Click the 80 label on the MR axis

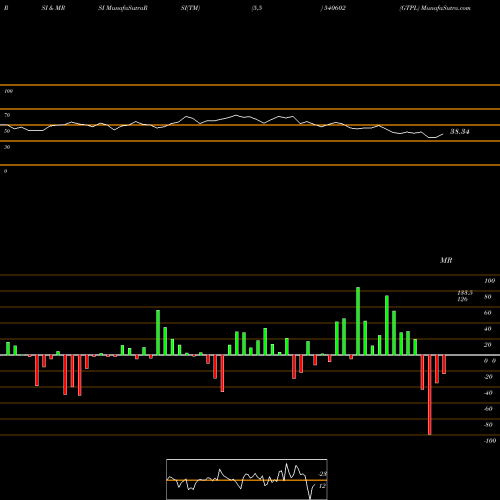tap(488, 297)
